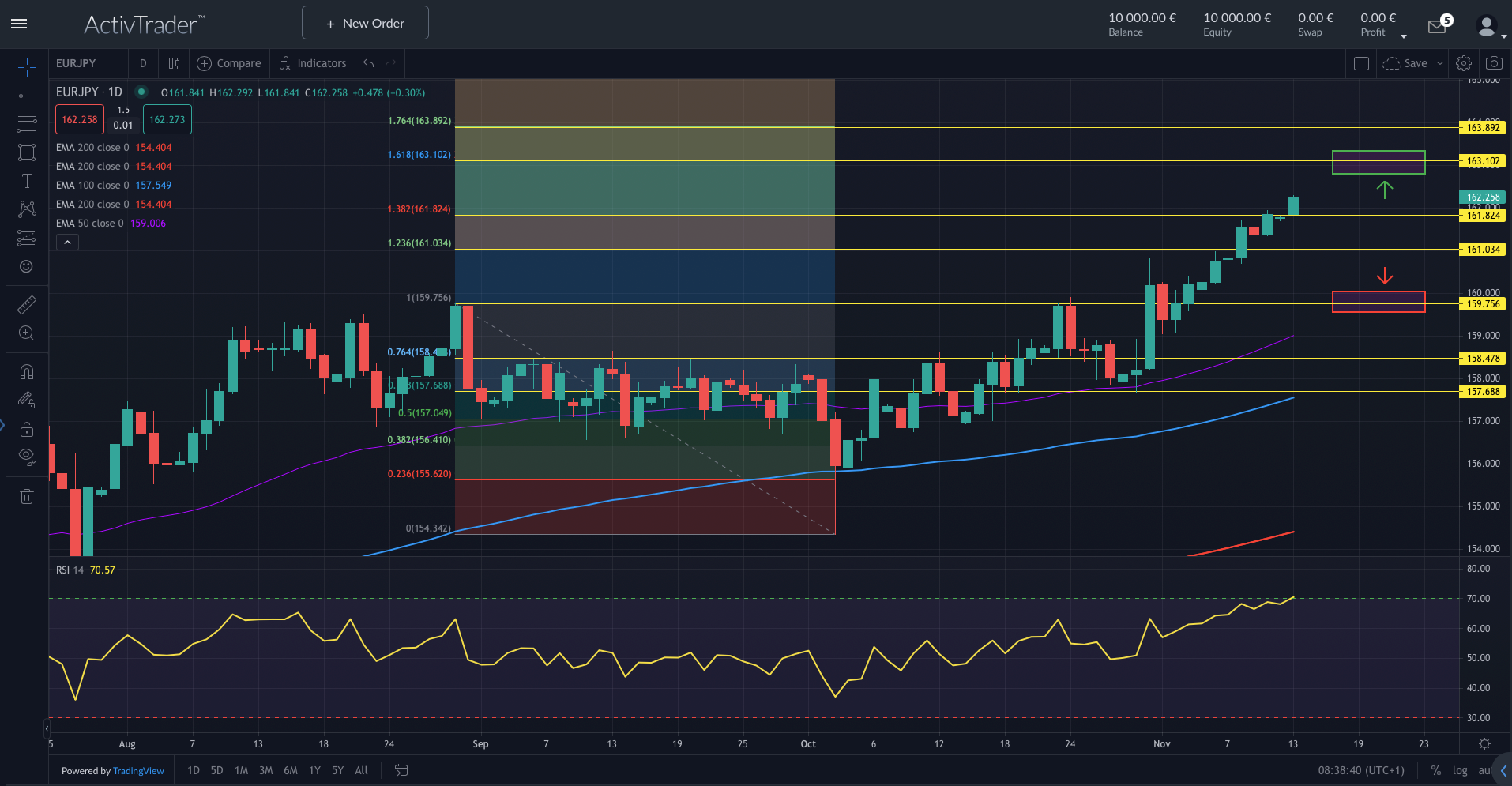Activate the magnet snap tool
The height and width of the screenshot is (786, 1512).
pyautogui.click(x=26, y=371)
